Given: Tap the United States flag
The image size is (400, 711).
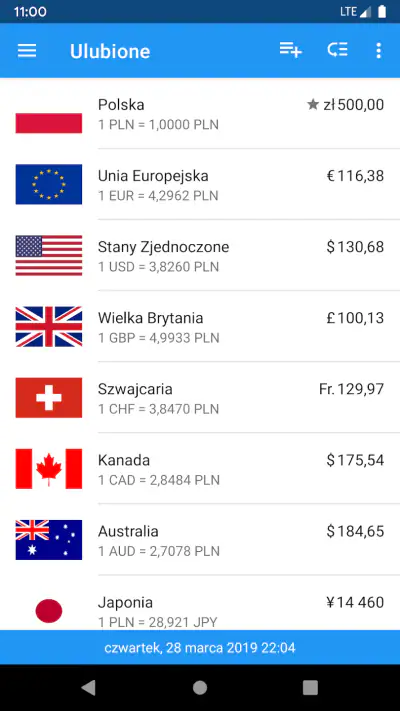Looking at the screenshot, I should (49, 256).
